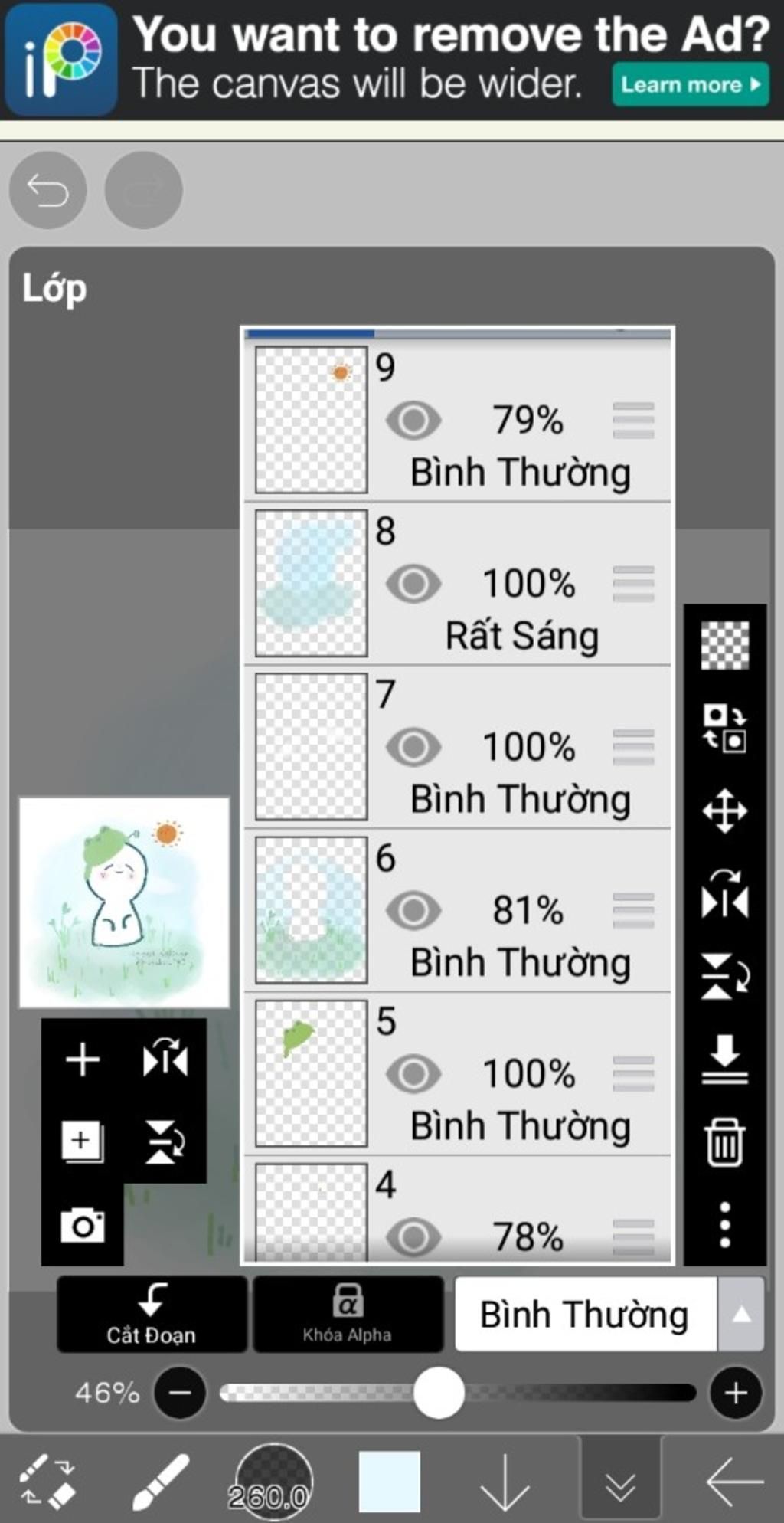Expand blend mode list with up triangle
Screen dimensions: 784x1523
coord(740,1314)
